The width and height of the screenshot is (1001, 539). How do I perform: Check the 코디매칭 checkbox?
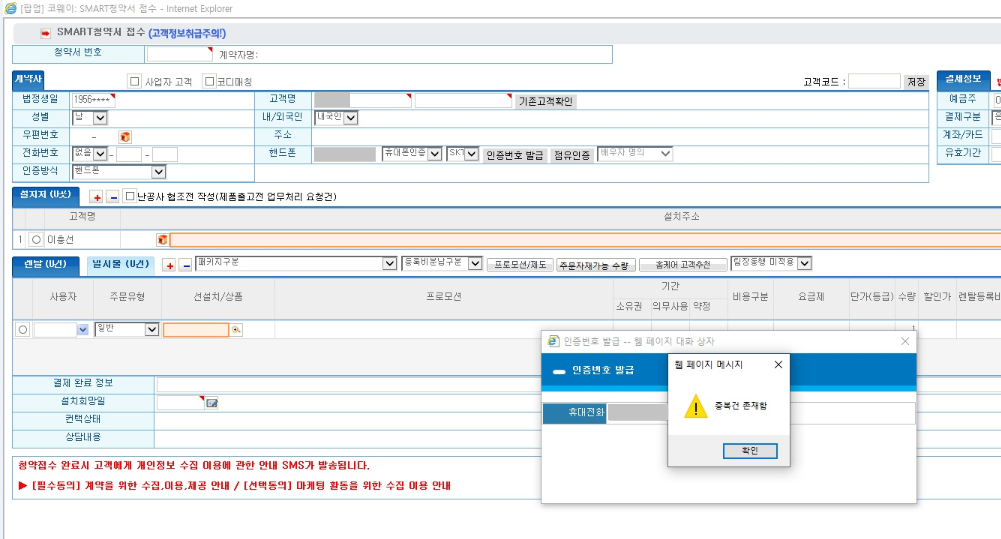[x=209, y=81]
